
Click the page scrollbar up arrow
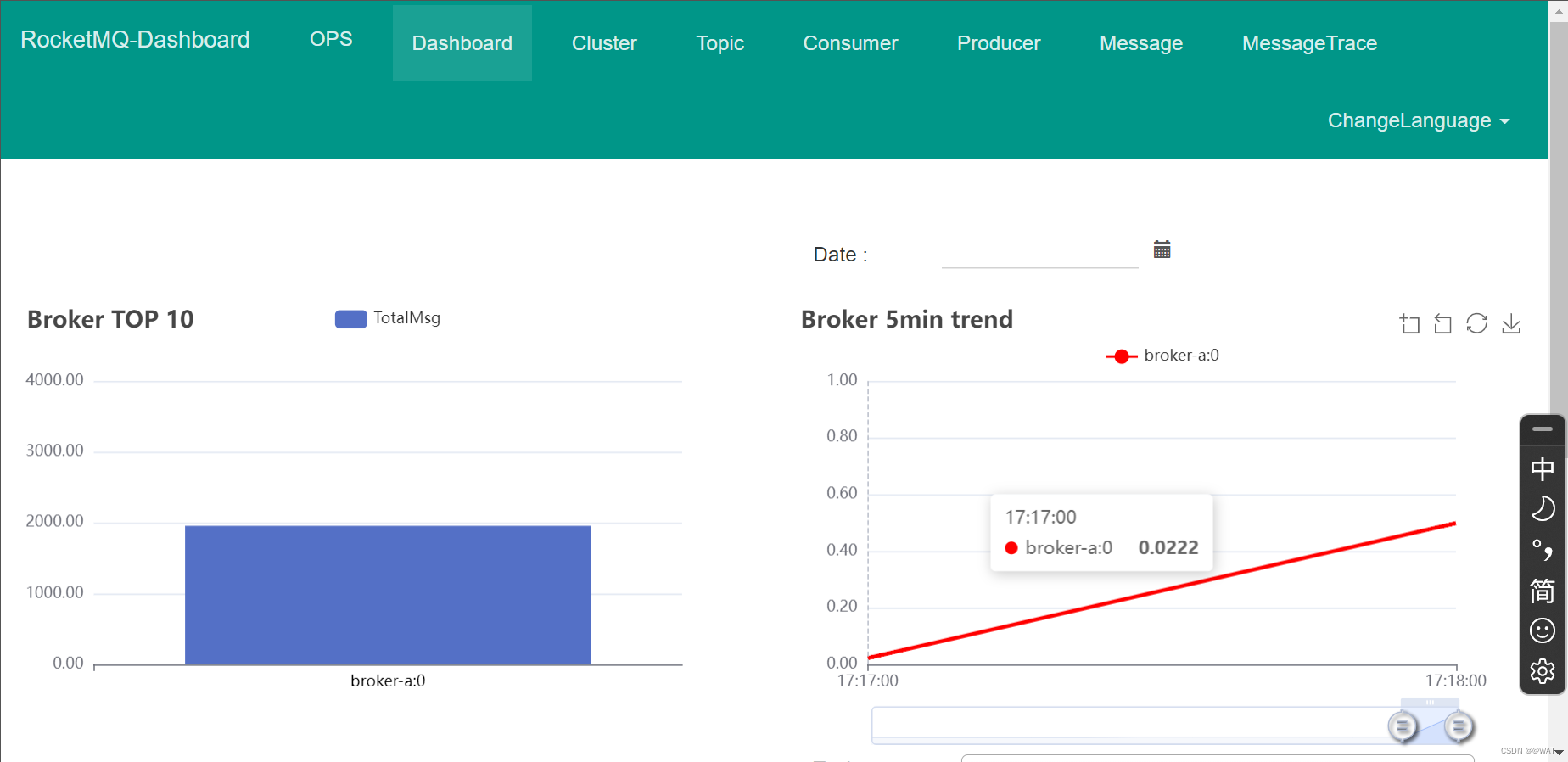[1559, 12]
